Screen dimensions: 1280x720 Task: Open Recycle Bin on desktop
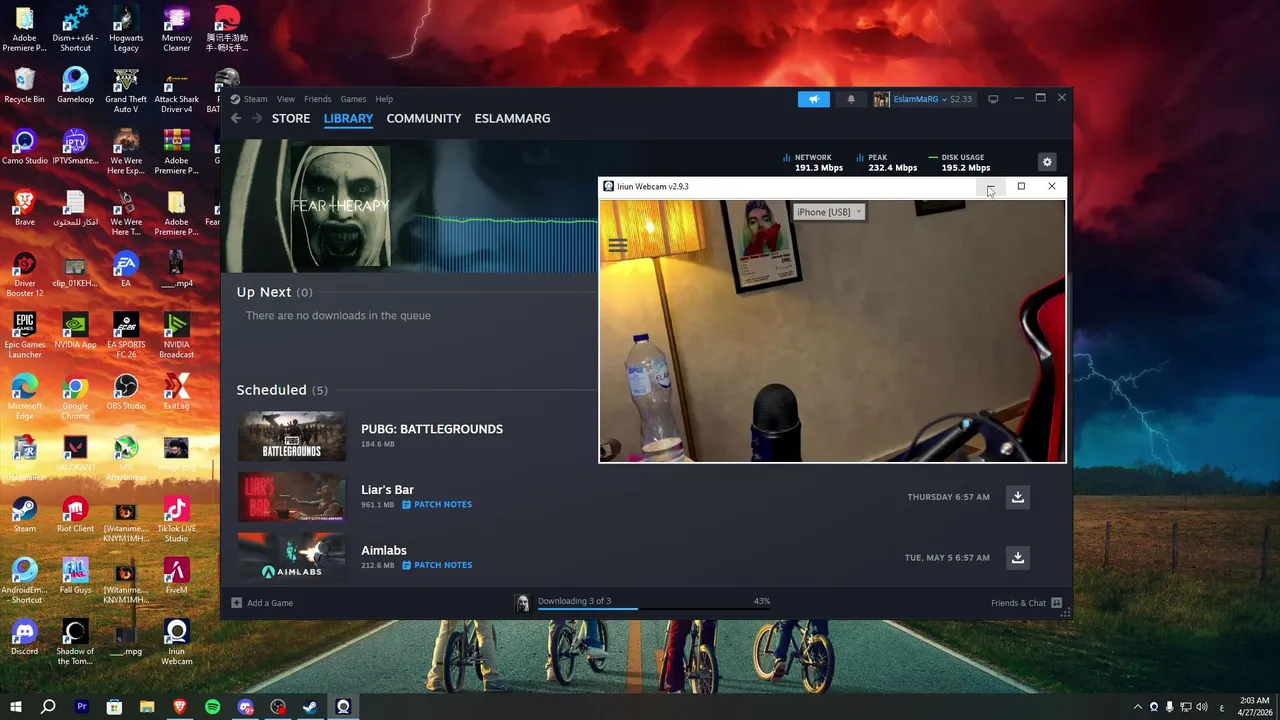point(25,86)
